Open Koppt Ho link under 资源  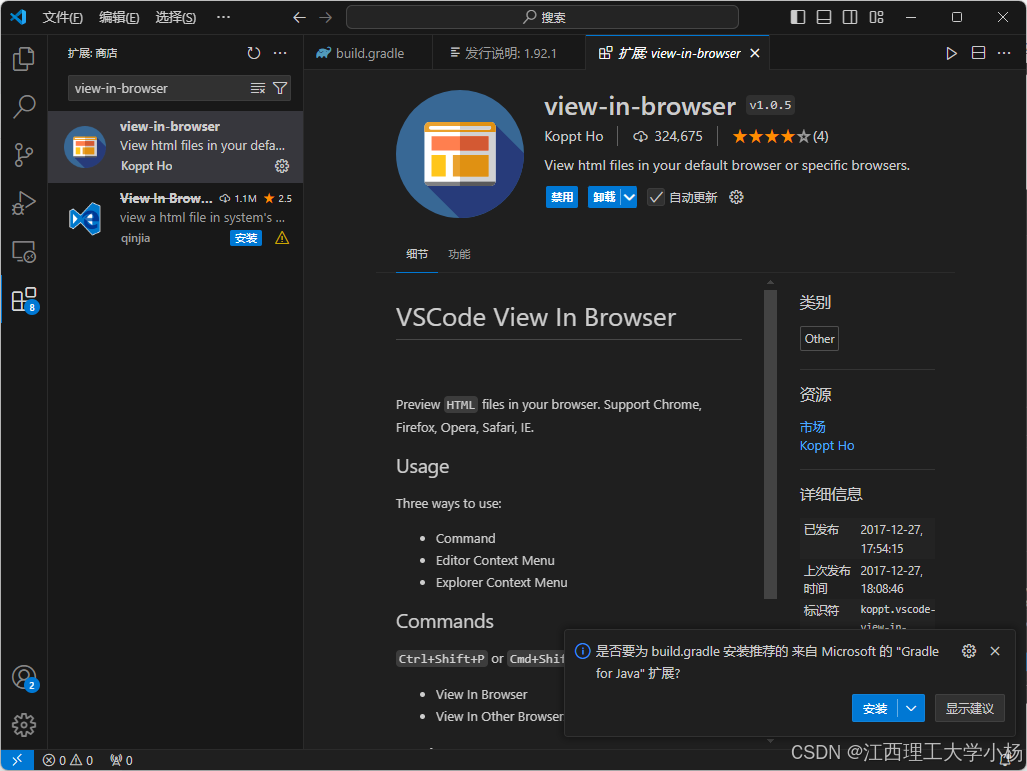pyautogui.click(x=827, y=446)
